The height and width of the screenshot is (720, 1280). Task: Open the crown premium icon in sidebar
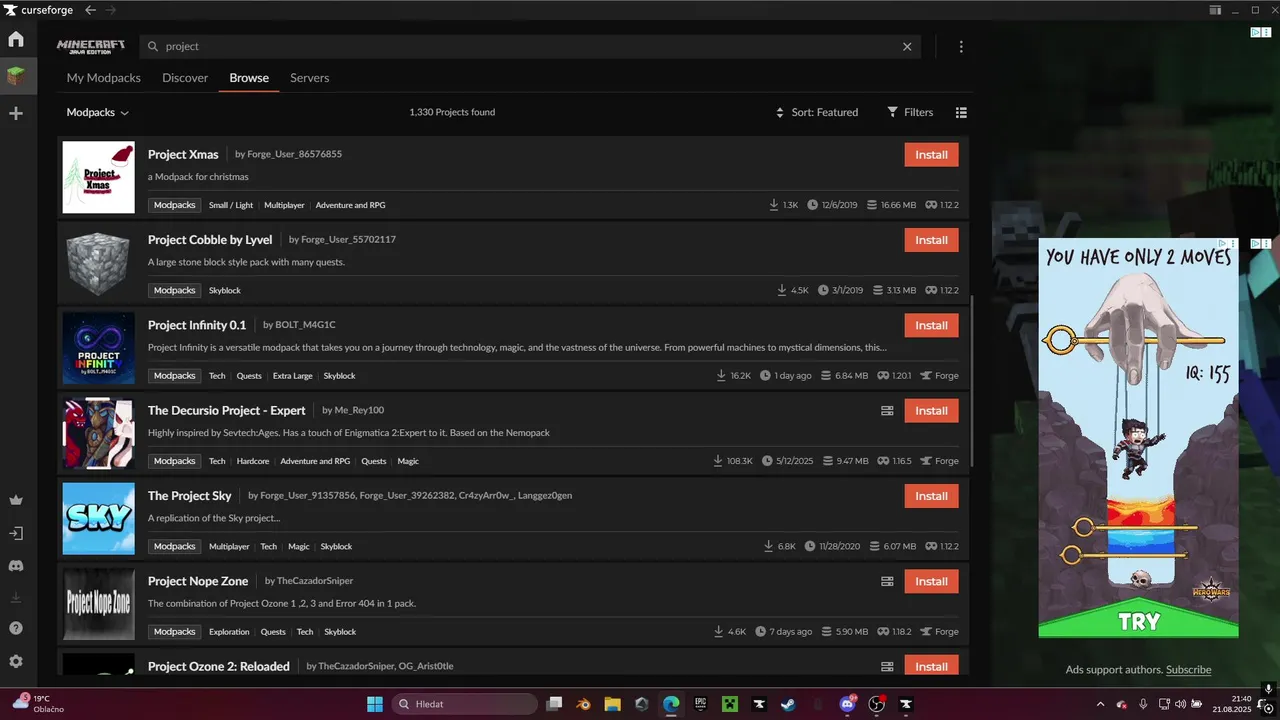pyautogui.click(x=16, y=500)
